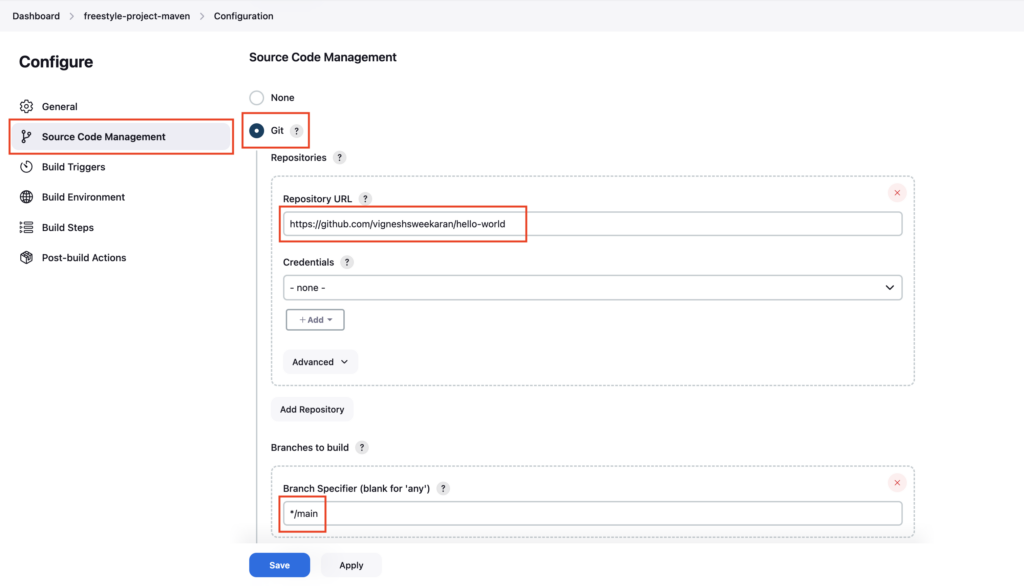Viewport: 1024px width, 586px height.
Task: Open help icon next to Credentials
Action: click(347, 262)
